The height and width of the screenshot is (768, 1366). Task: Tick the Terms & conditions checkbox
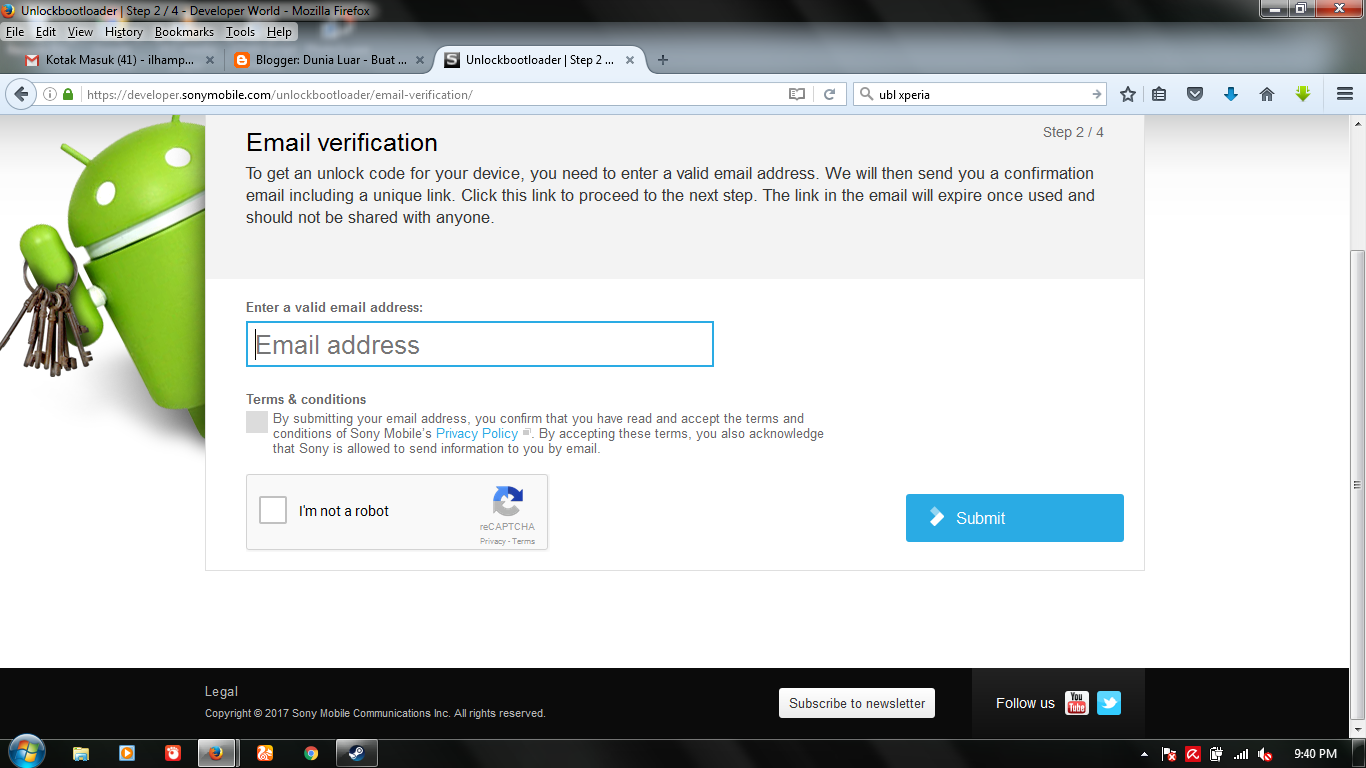click(x=257, y=422)
